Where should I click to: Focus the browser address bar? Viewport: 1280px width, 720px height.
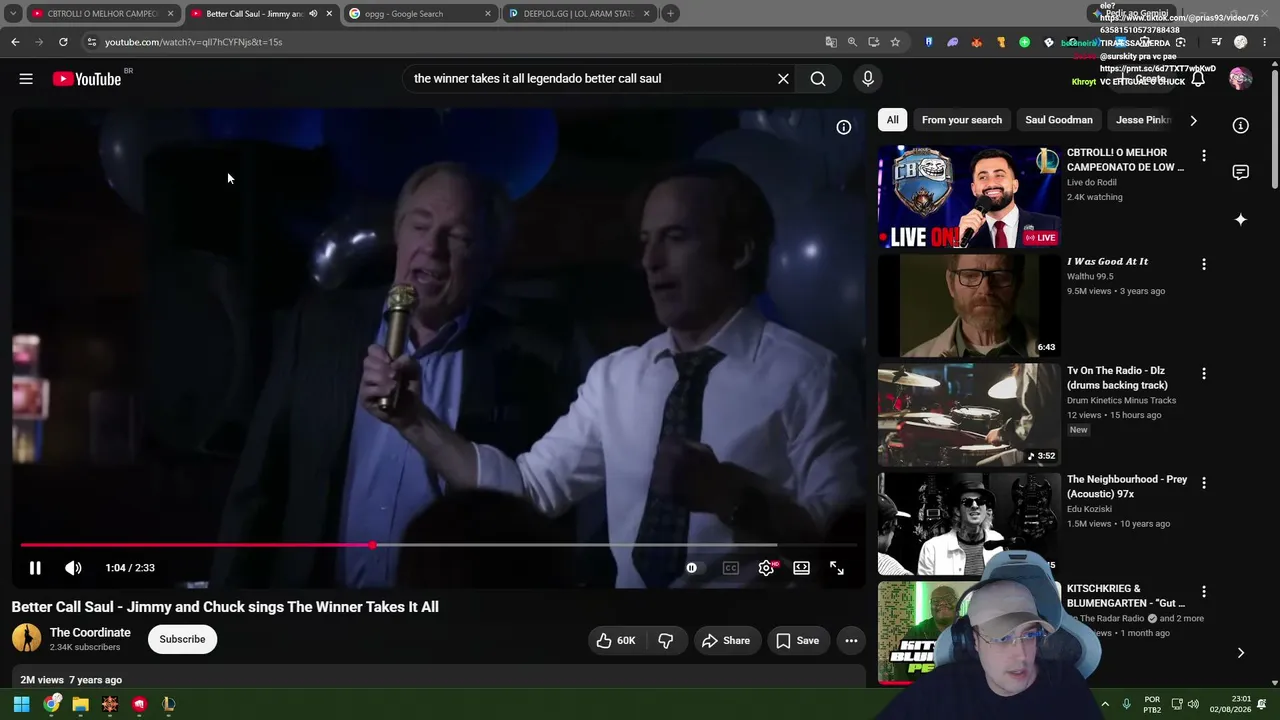click(x=450, y=42)
